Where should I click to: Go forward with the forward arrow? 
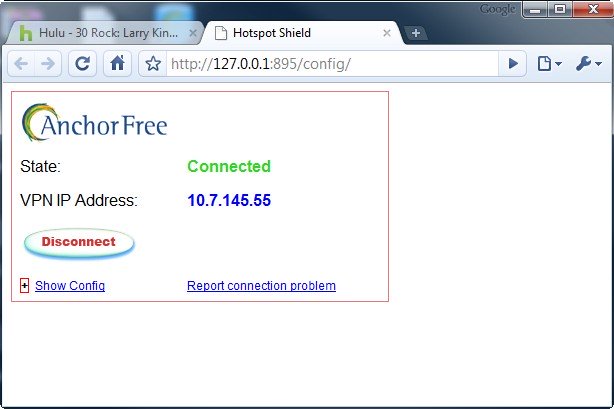[x=48, y=63]
